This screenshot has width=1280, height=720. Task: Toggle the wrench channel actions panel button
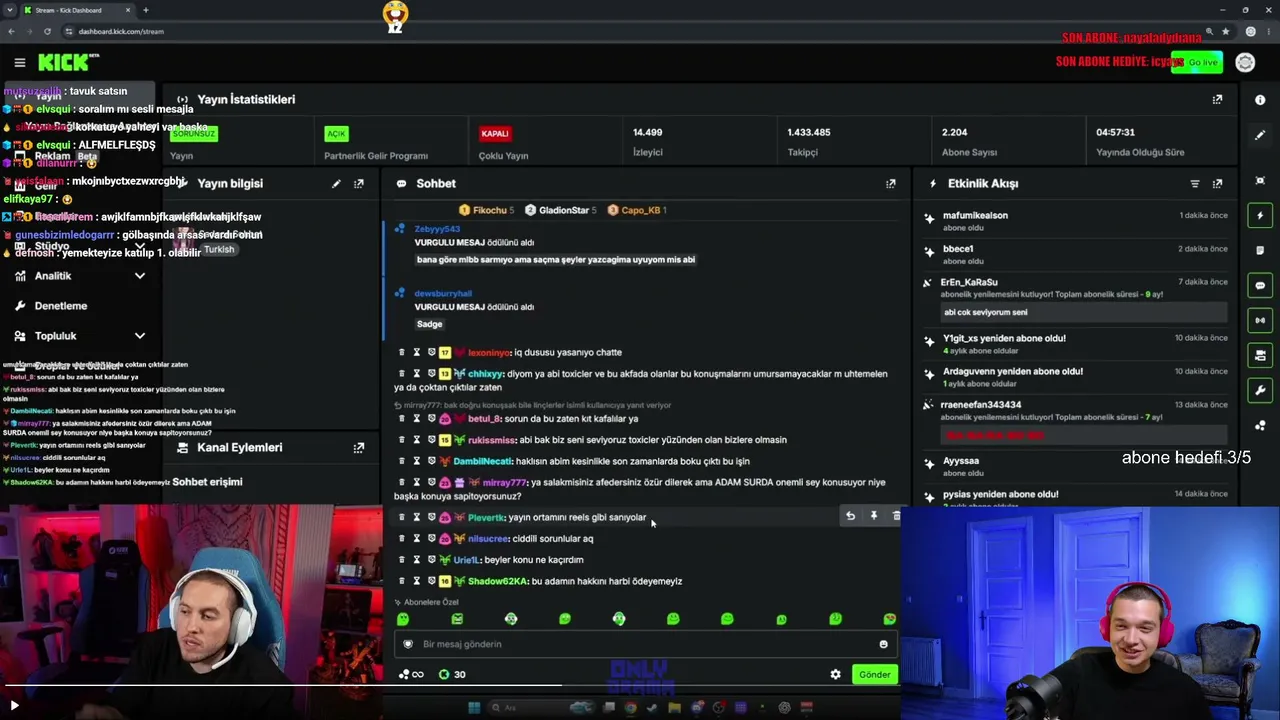(1260, 390)
